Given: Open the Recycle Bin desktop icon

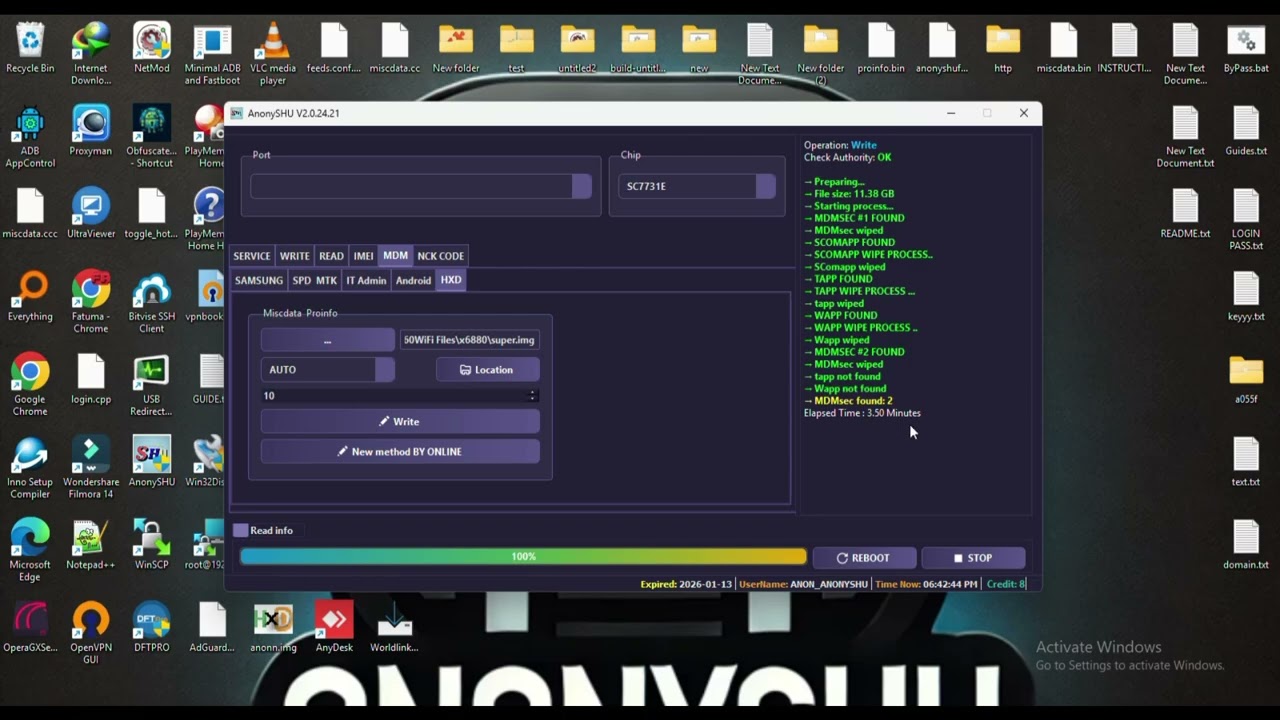Looking at the screenshot, I should click(30, 48).
